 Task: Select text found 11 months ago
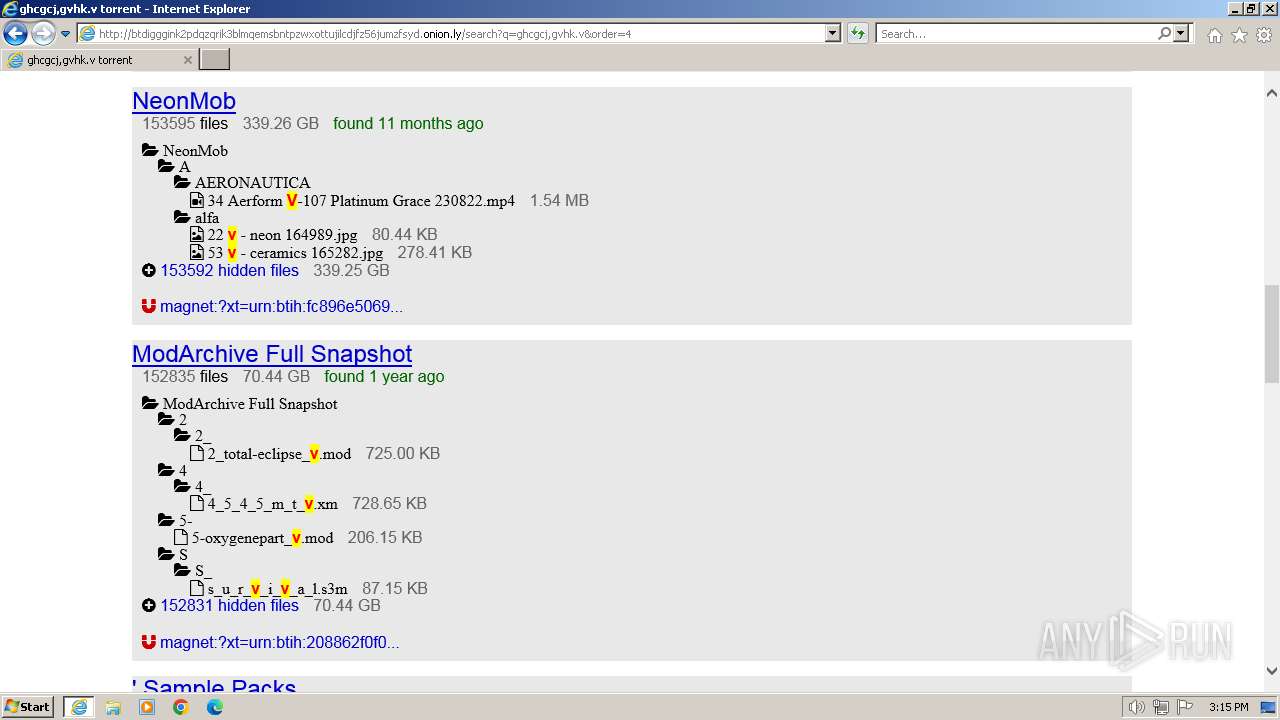(408, 124)
